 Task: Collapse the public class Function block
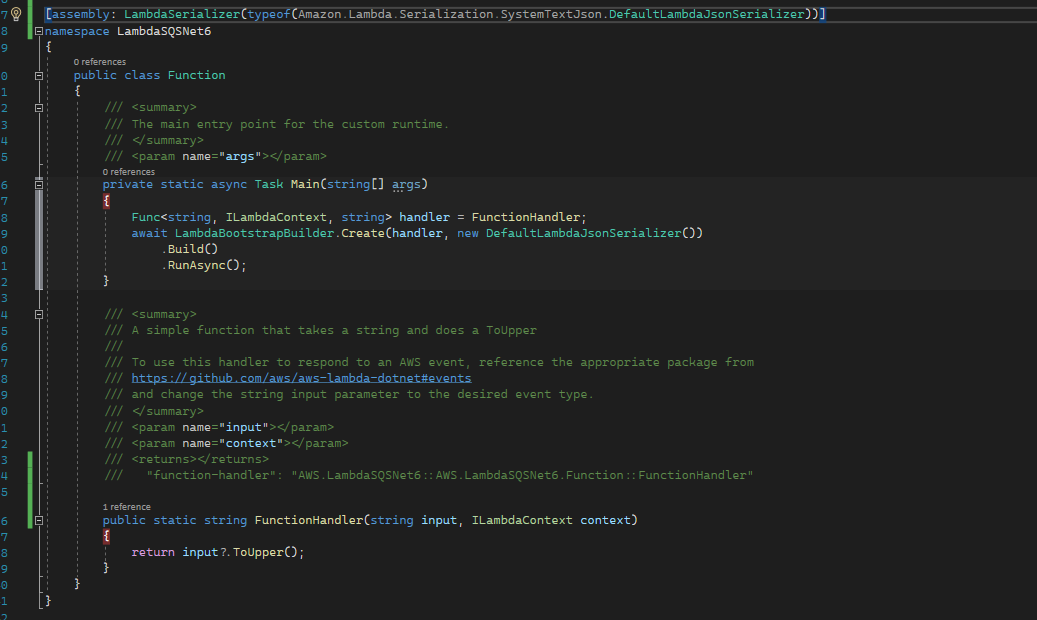coord(38,75)
